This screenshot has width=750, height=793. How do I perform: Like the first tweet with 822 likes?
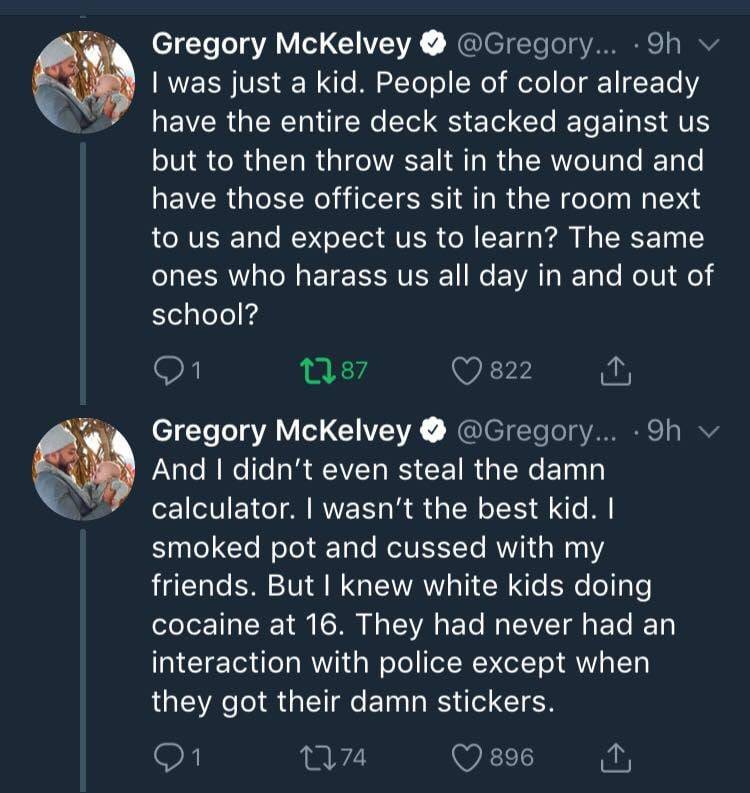[x=467, y=371]
